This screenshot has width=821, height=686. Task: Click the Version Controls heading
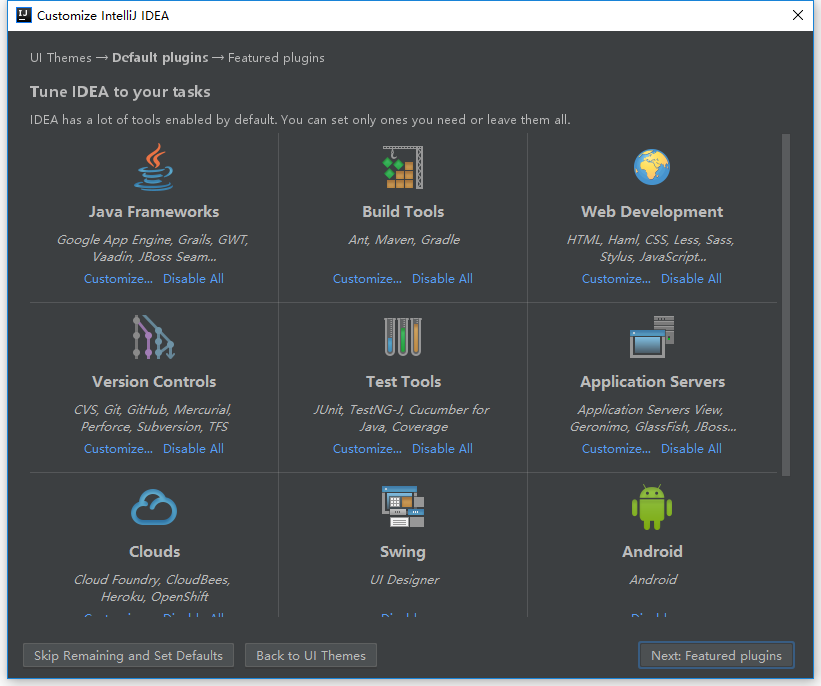[154, 382]
